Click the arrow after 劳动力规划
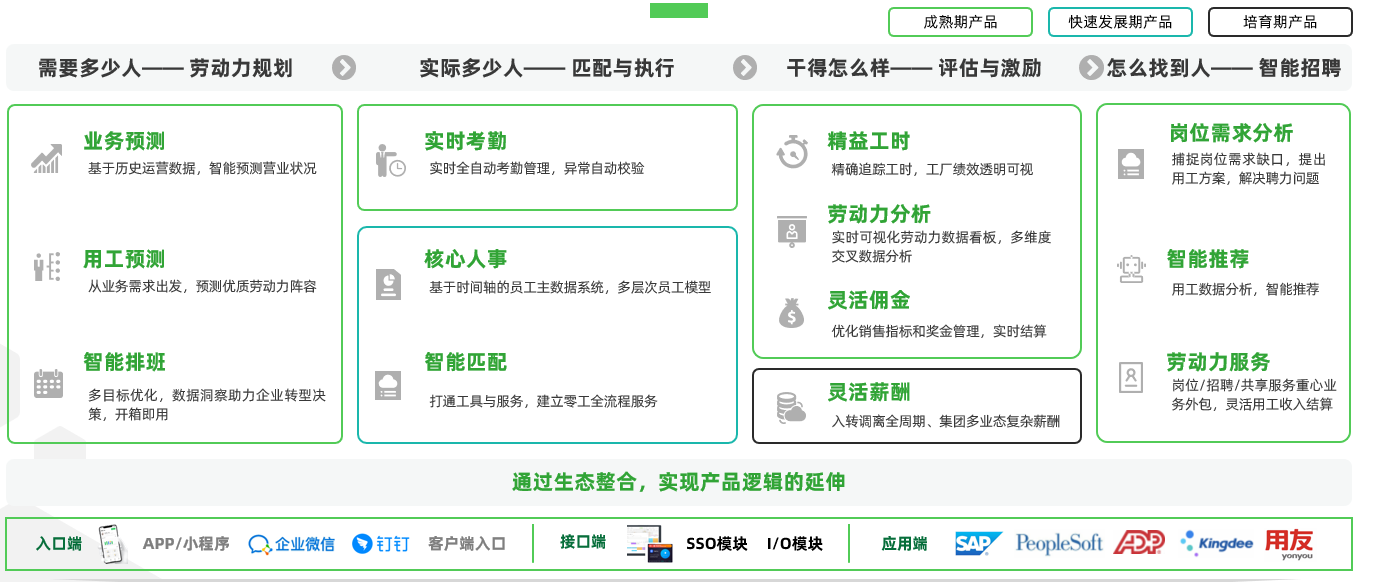 point(344,67)
